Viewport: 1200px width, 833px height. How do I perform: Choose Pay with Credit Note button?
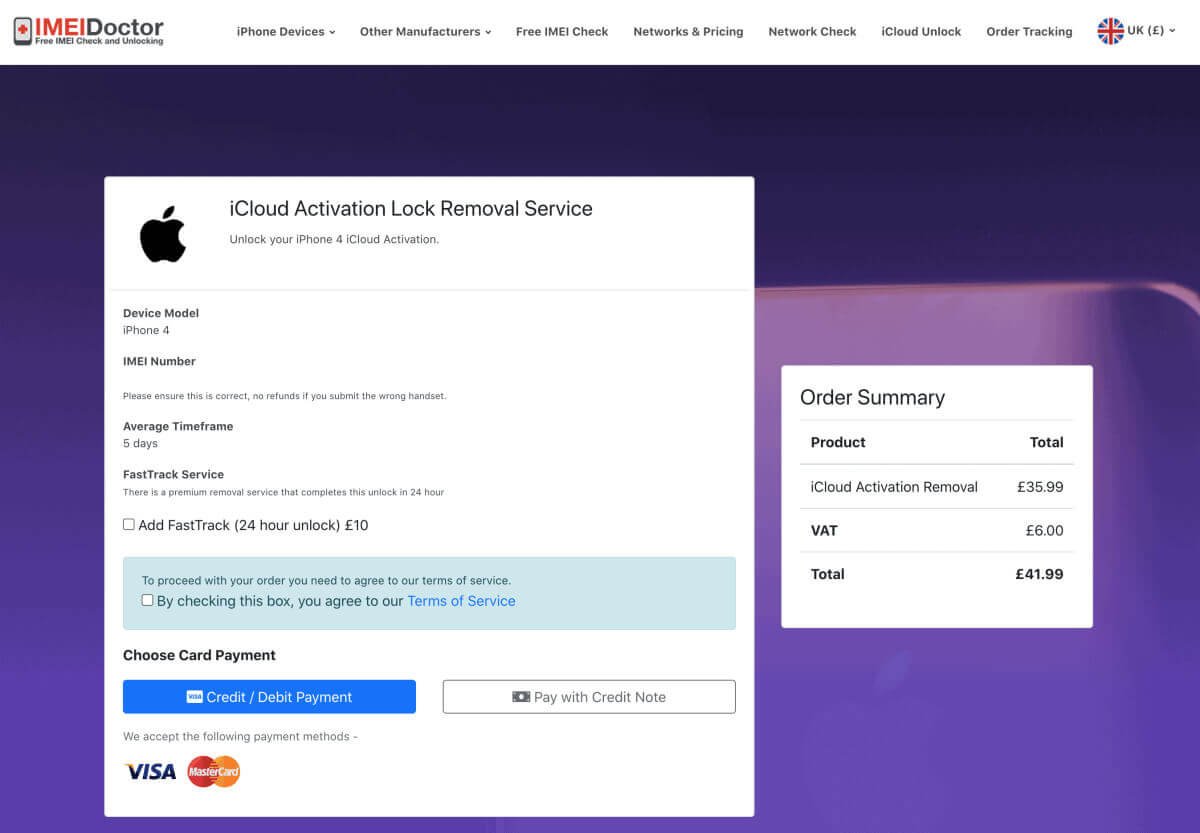[x=589, y=697]
